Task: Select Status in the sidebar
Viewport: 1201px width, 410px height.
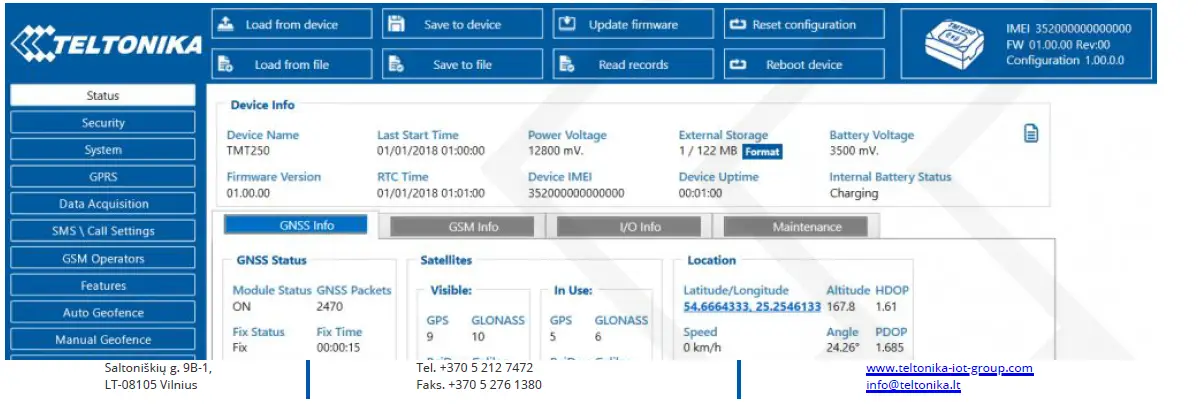Action: (x=103, y=96)
